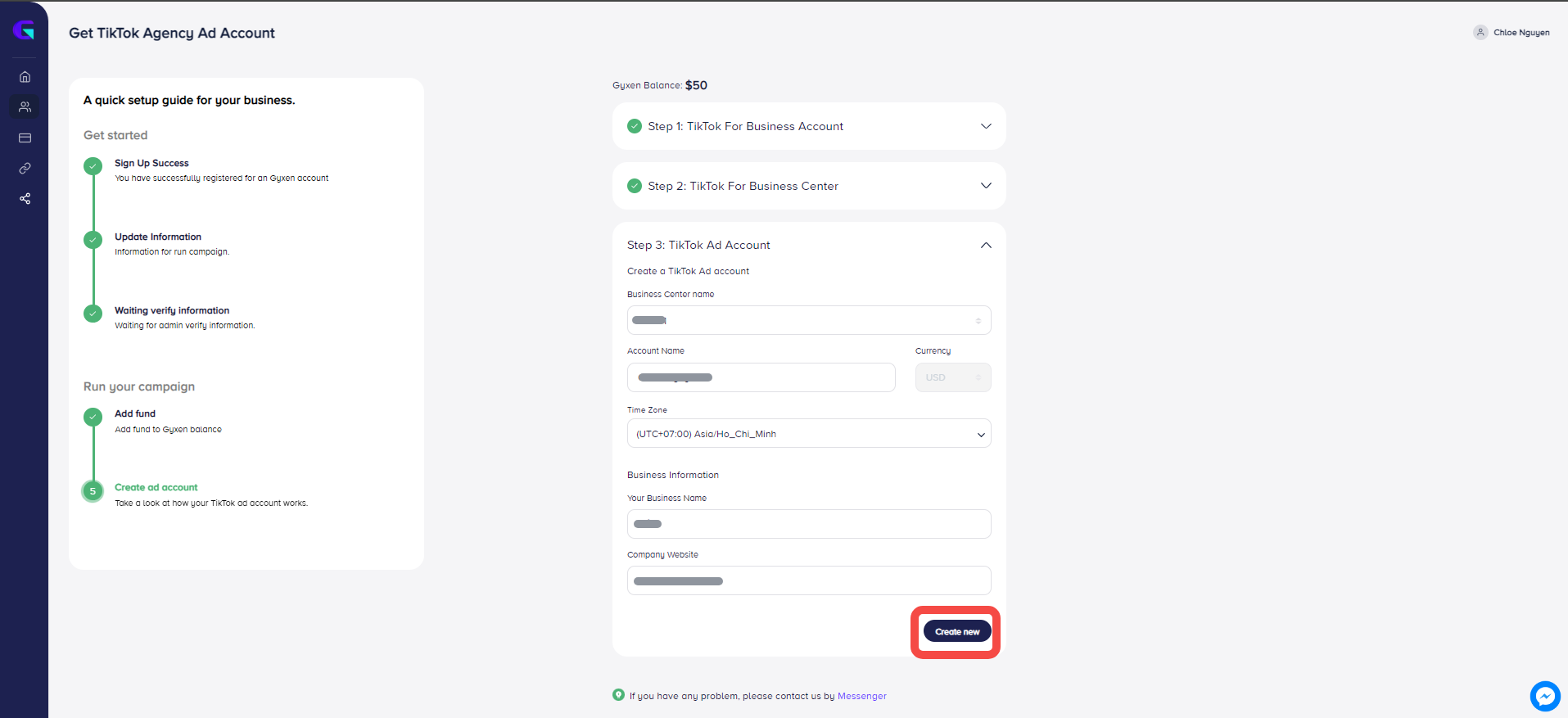Open the share icon in sidebar
The image size is (1568, 718).
point(25,199)
